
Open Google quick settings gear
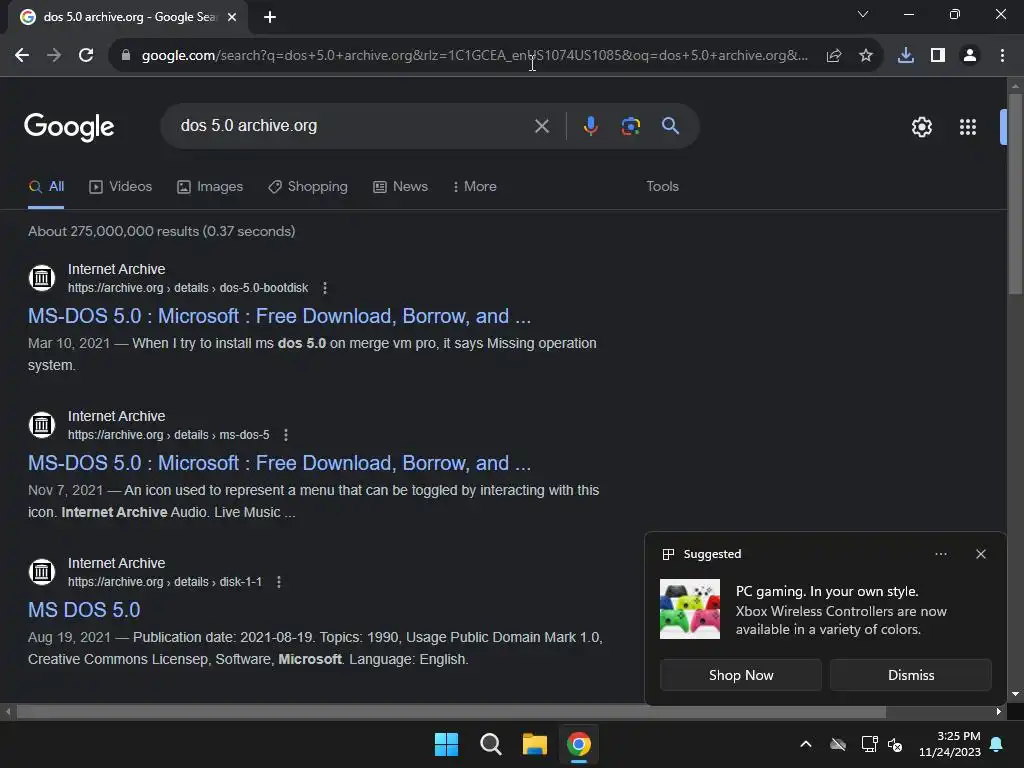coord(921,127)
